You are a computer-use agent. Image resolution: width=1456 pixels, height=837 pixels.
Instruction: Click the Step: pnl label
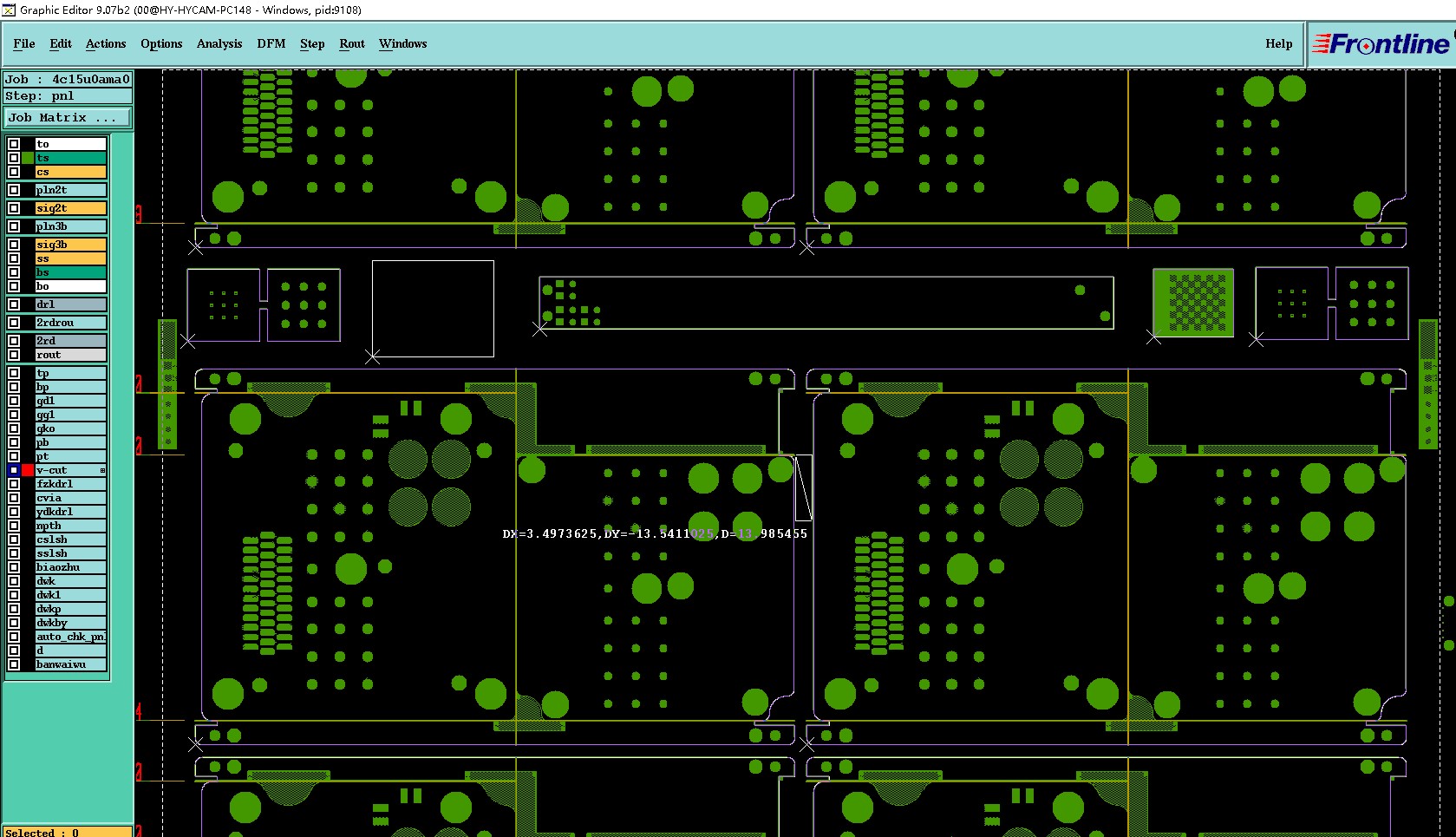tap(68, 96)
